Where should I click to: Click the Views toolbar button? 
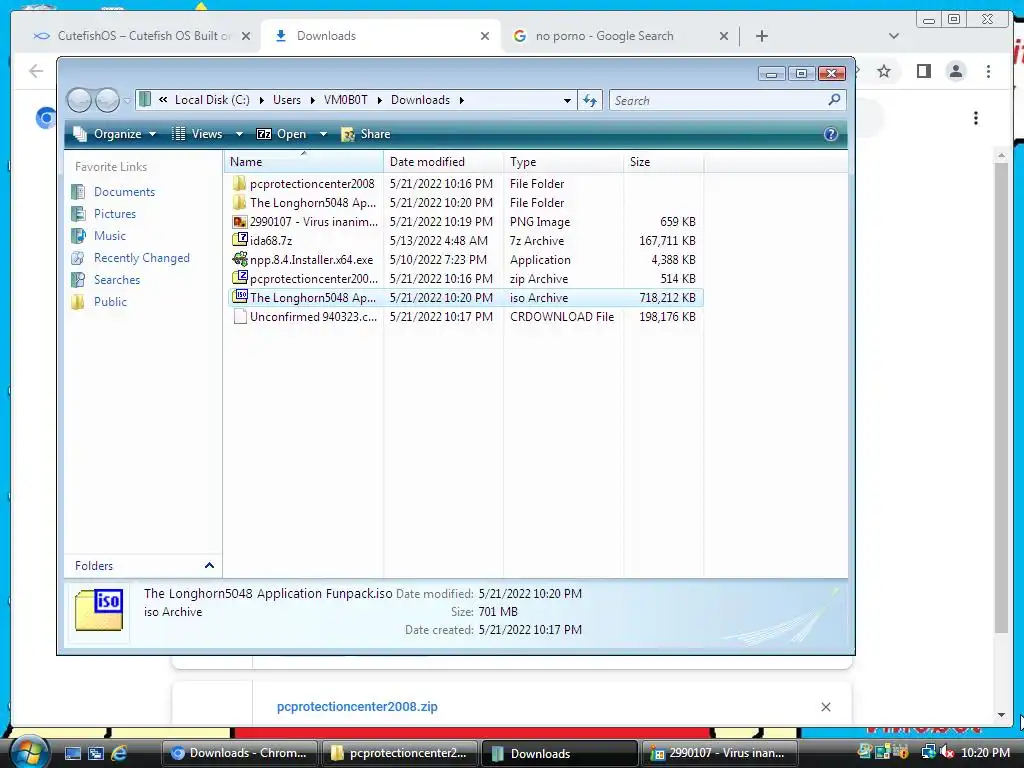point(197,134)
